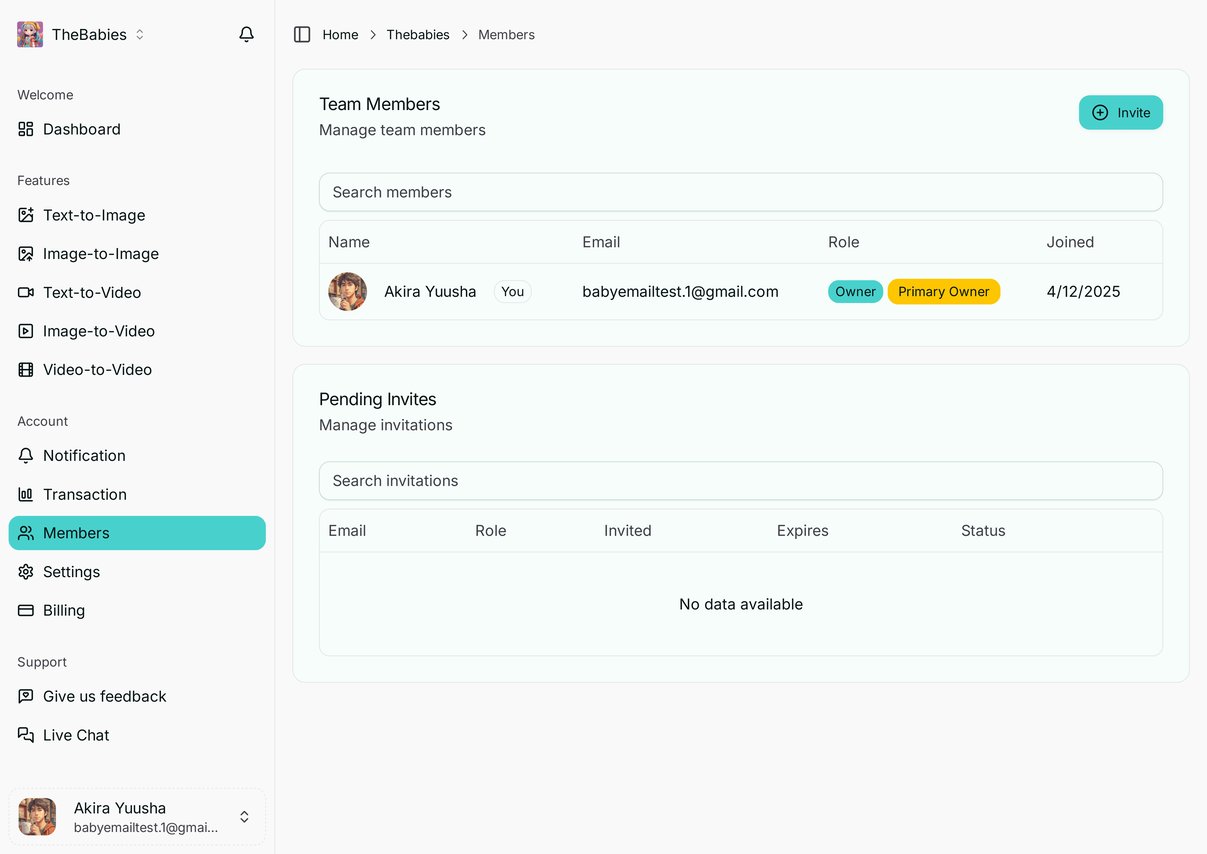1207x854 pixels.
Task: Click the Search members input field
Action: pyautogui.click(x=740, y=192)
